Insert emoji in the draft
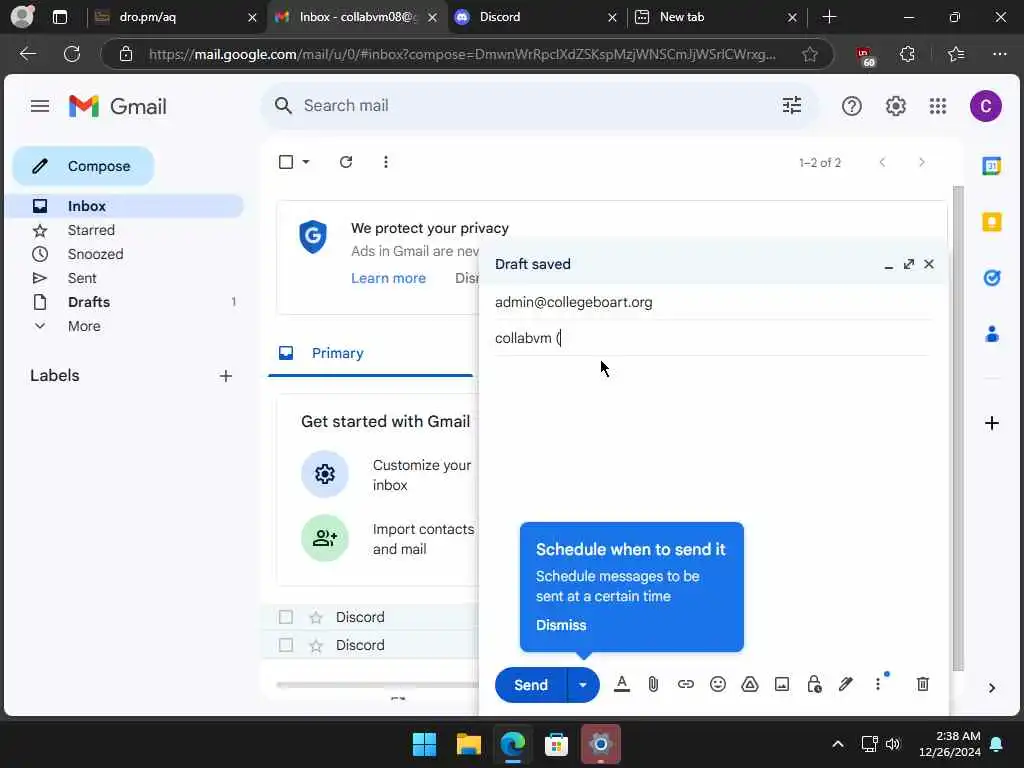The image size is (1024, 768). [x=718, y=684]
